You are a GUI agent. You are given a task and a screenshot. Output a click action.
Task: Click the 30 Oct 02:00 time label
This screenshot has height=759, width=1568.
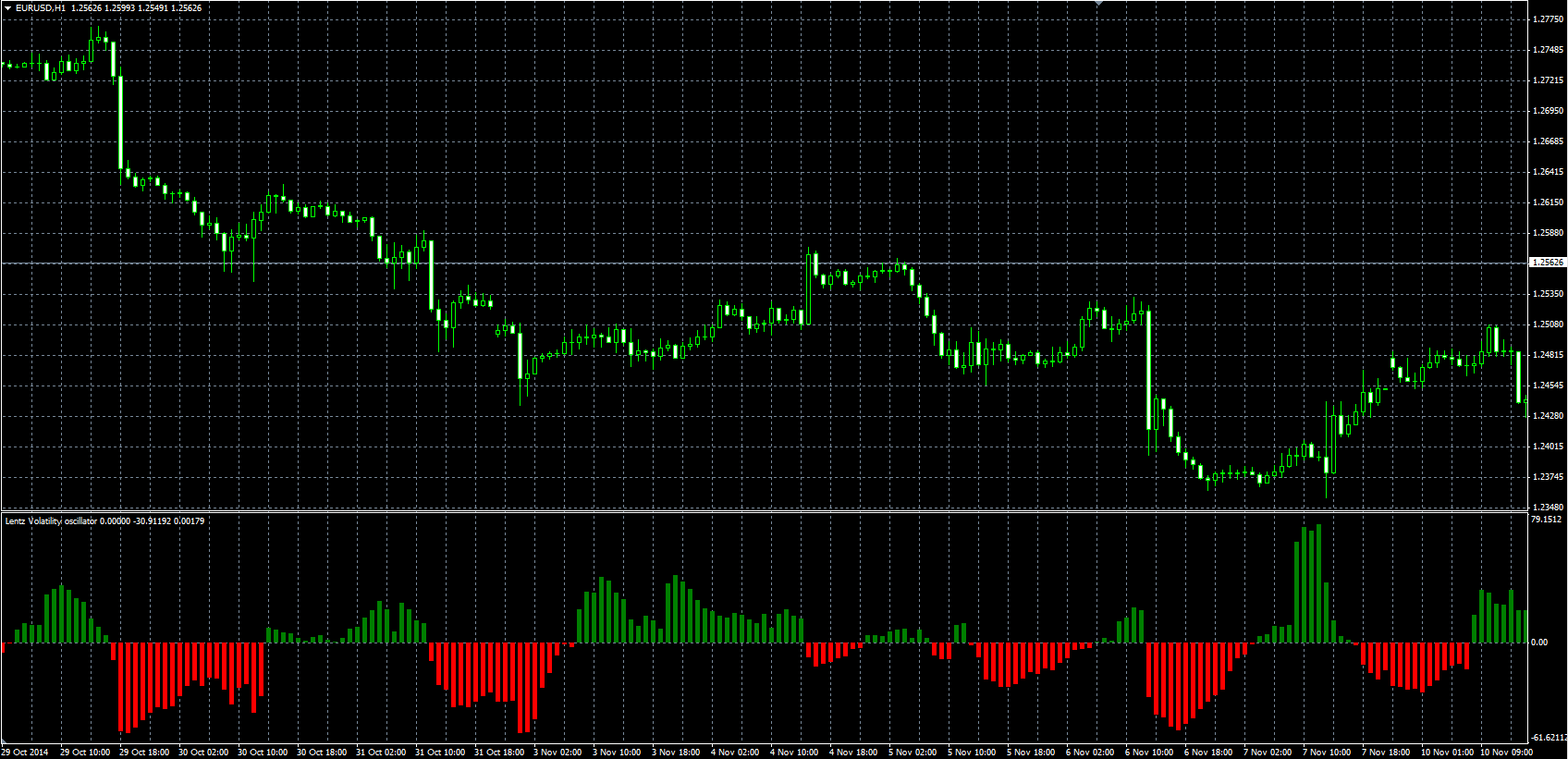click(x=203, y=753)
